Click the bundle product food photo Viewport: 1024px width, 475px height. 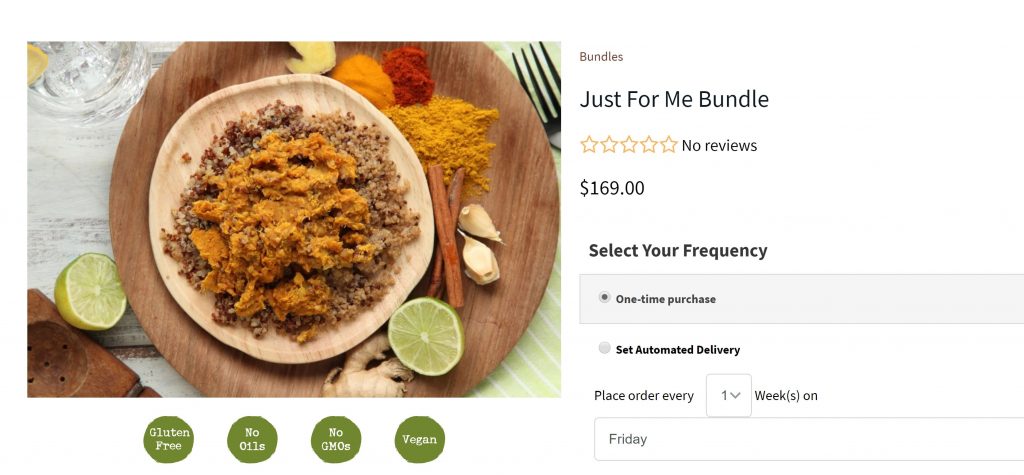click(x=294, y=219)
